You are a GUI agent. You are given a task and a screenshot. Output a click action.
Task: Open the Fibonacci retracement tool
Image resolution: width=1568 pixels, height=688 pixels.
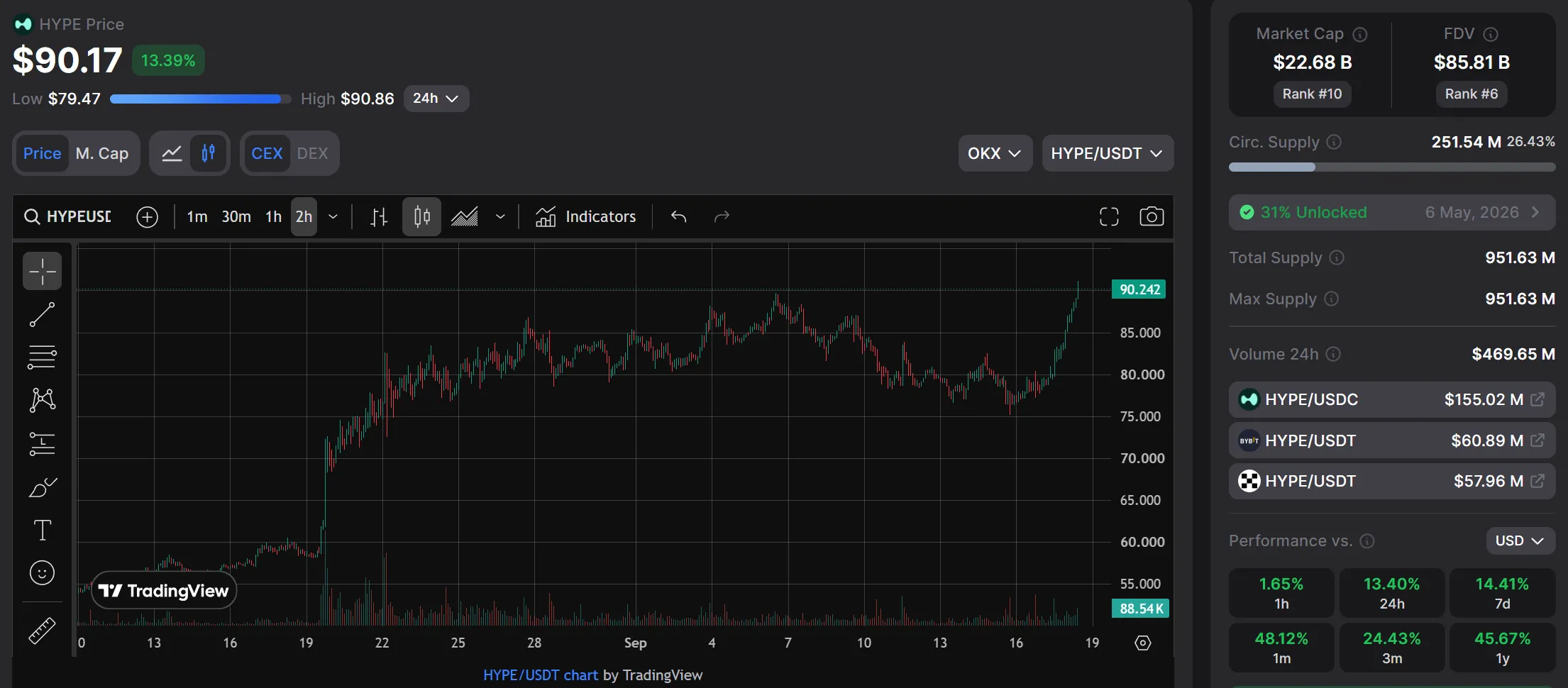(x=43, y=357)
